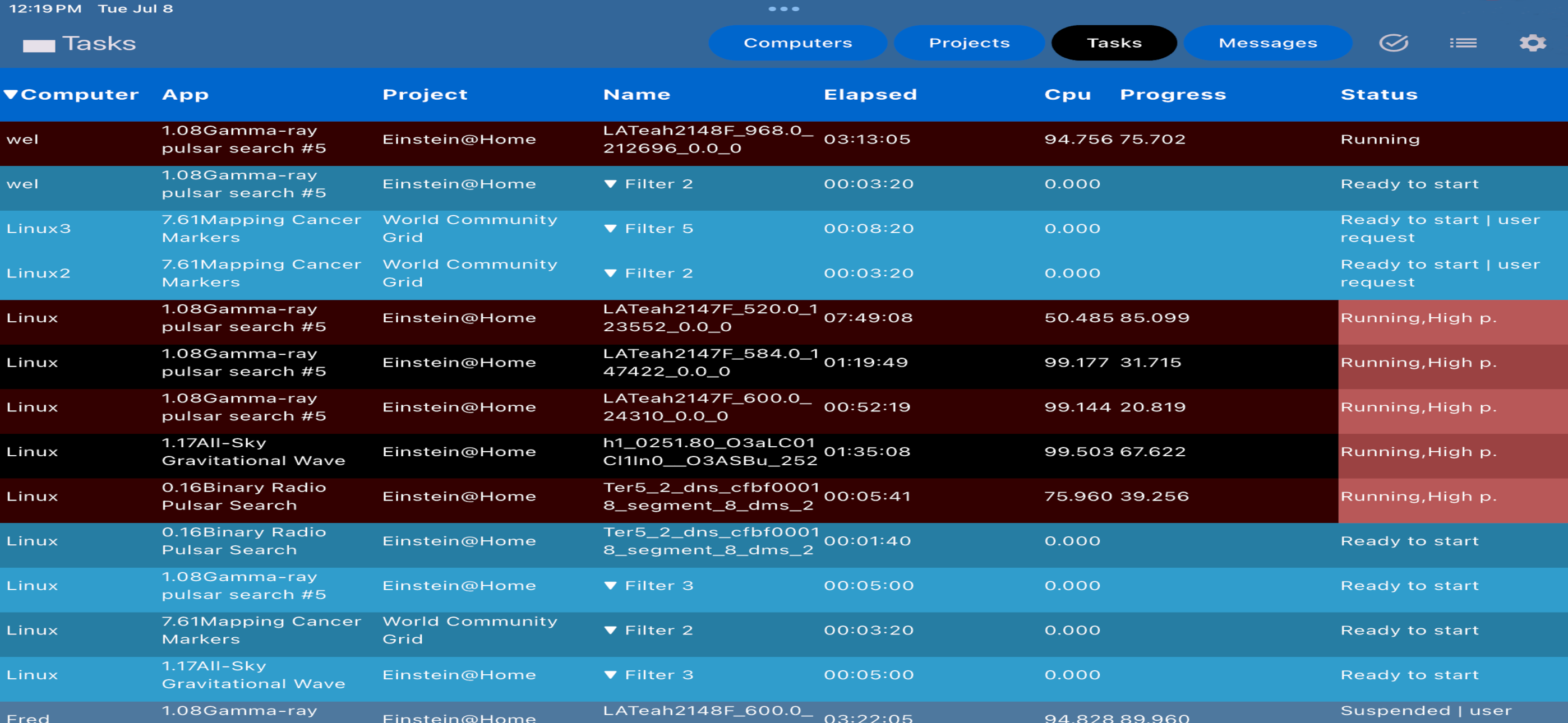This screenshot has height=723, width=1568.
Task: Click 1.17All-Sky Gravitational Wave in running row
Action: tap(253, 452)
